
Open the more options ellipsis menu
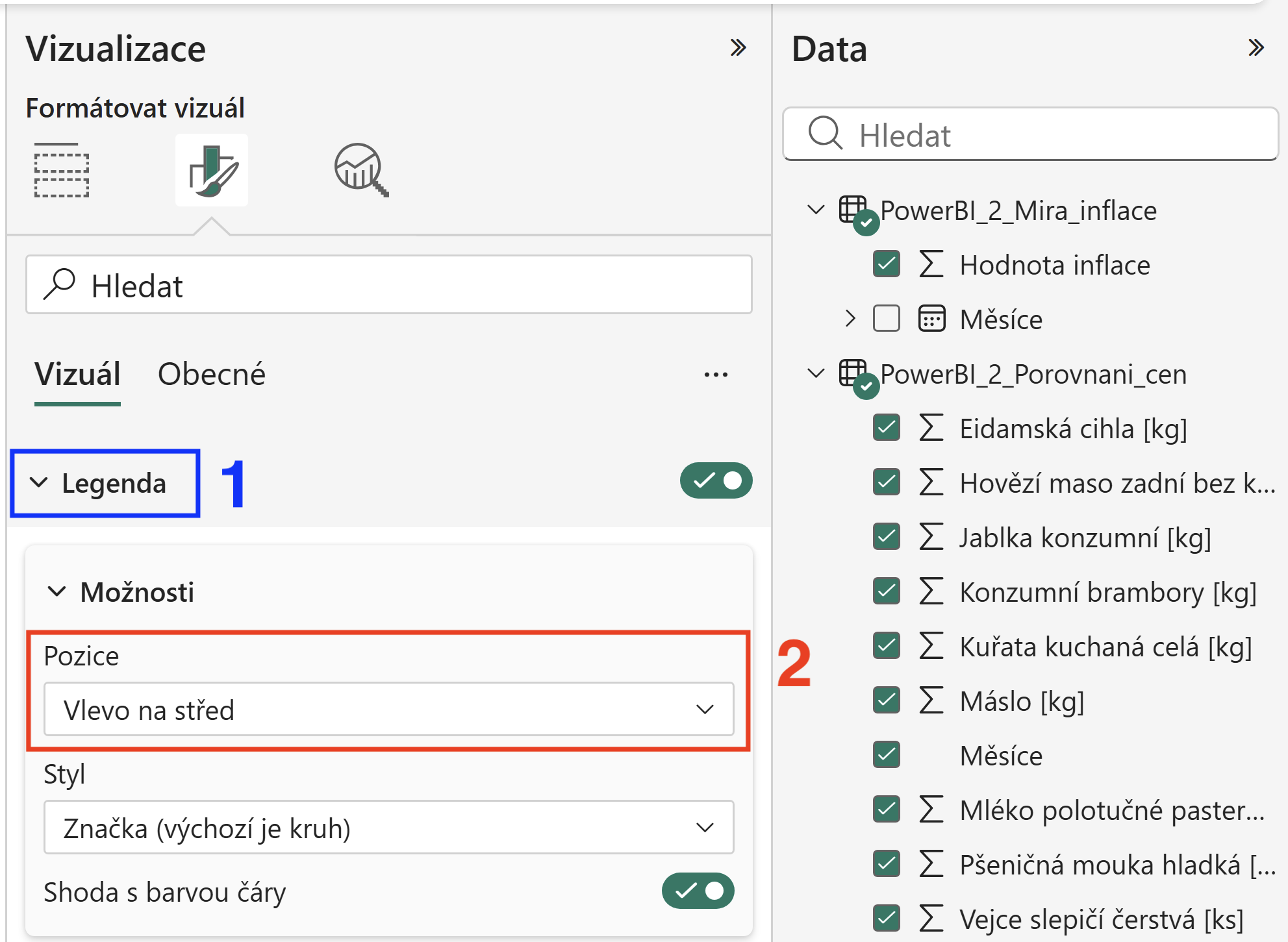(716, 375)
